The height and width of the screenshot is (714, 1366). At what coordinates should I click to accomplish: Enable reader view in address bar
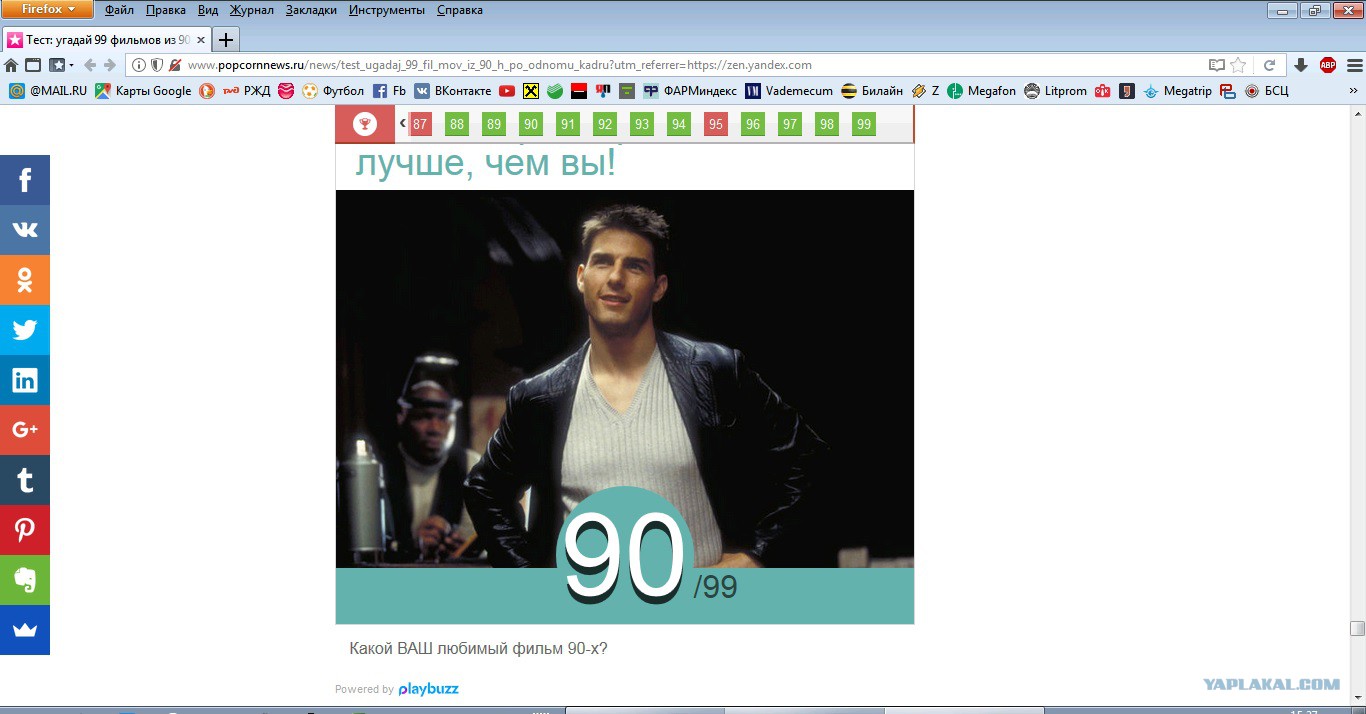(1216, 65)
